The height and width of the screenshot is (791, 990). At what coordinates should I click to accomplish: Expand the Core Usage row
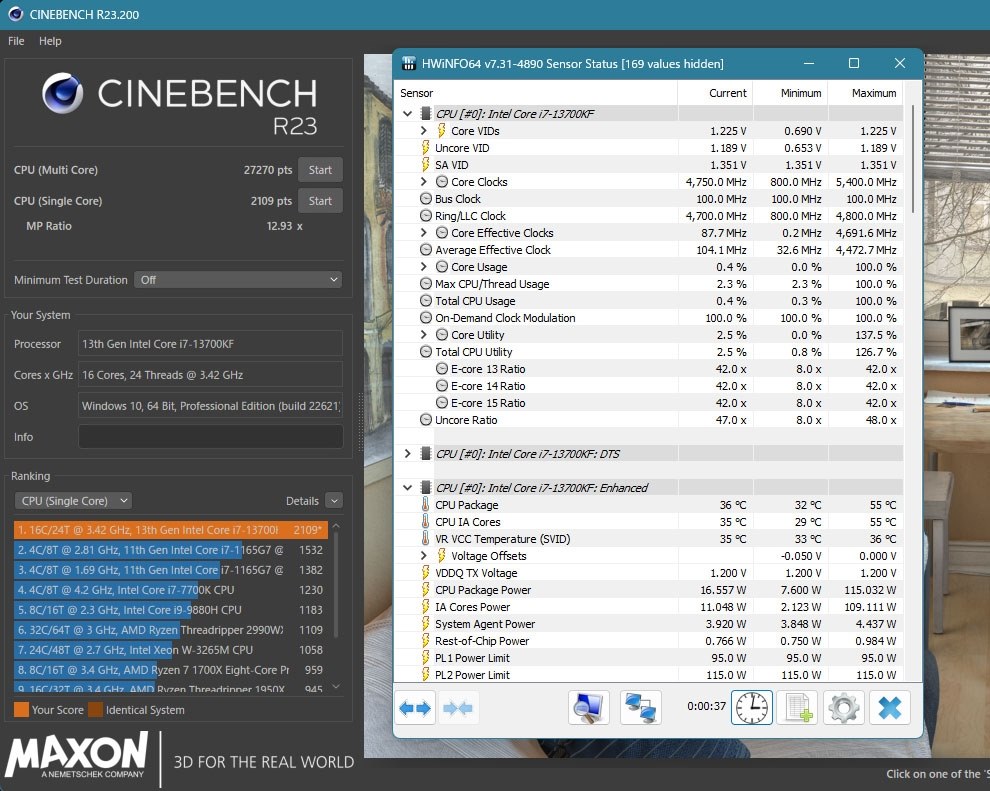tap(424, 267)
